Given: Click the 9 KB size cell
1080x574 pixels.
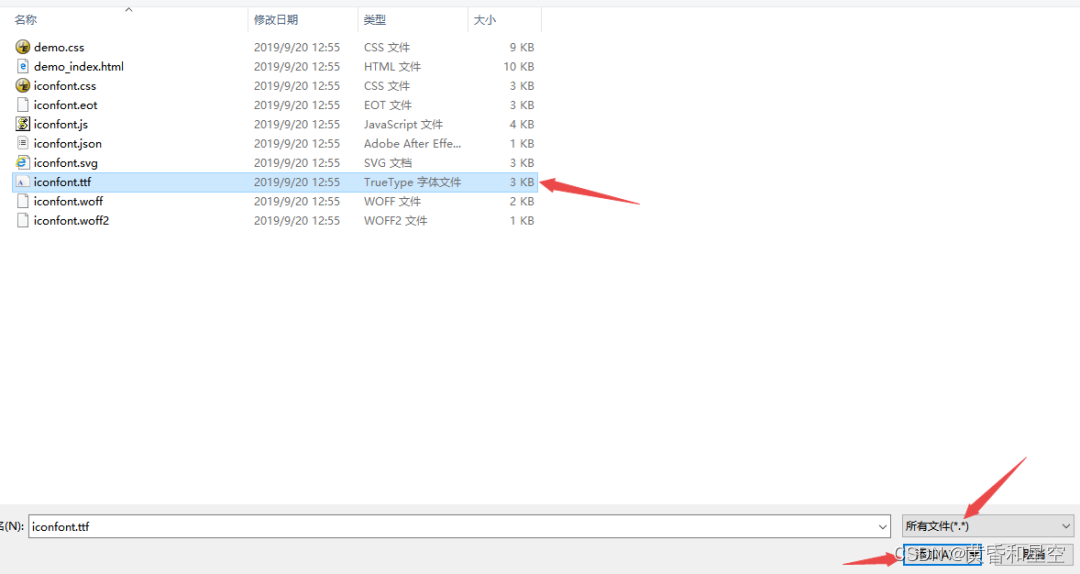Looking at the screenshot, I should pyautogui.click(x=522, y=48).
